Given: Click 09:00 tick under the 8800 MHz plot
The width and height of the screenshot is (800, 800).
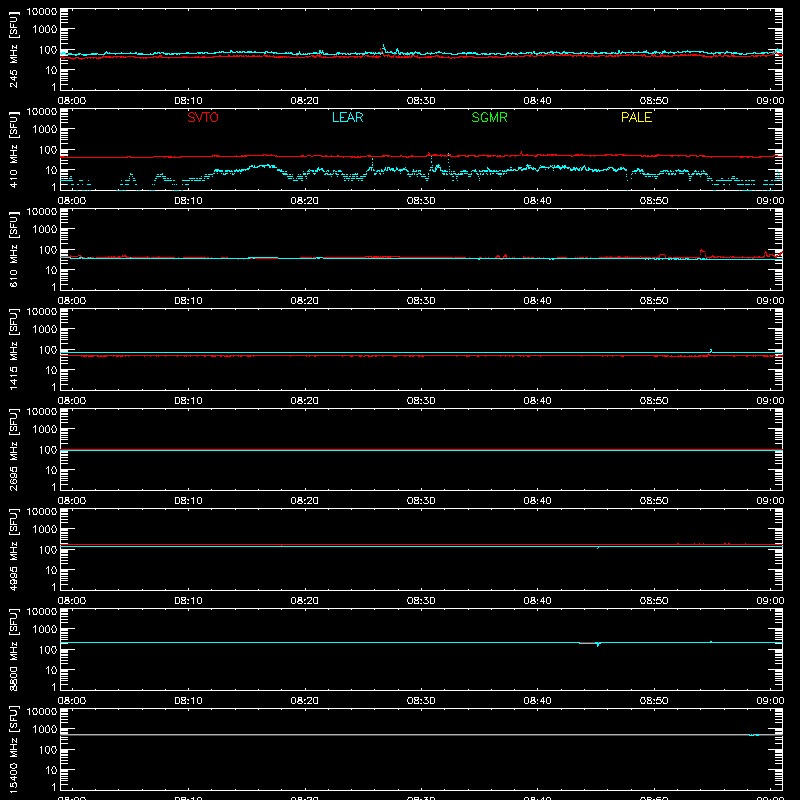Looking at the screenshot, I should click(770, 701).
